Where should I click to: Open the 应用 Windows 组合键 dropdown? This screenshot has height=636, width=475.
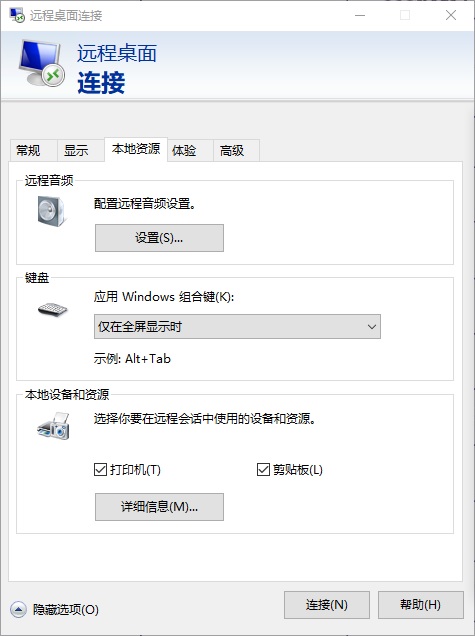coord(237,327)
